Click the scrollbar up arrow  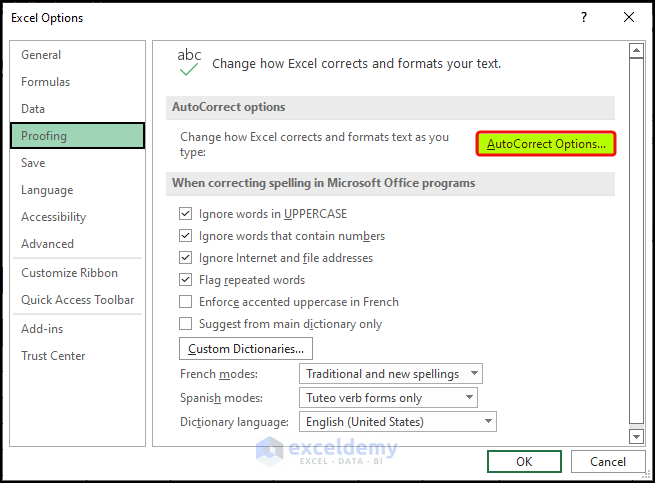tap(636, 51)
